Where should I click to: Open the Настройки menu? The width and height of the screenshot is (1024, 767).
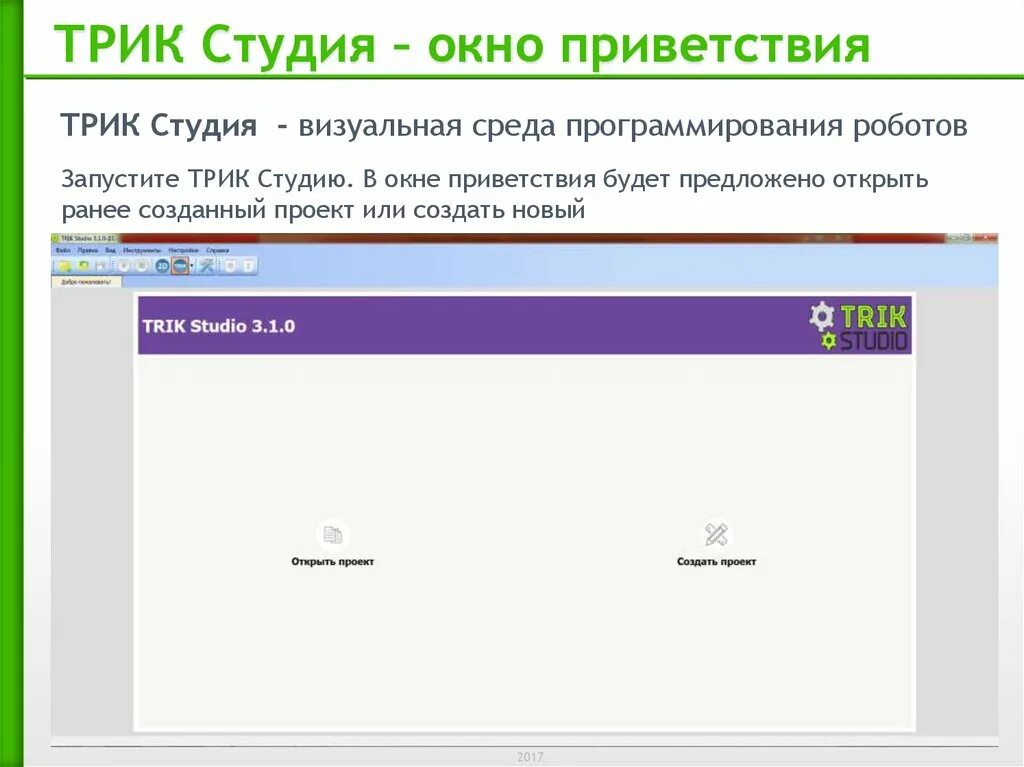coord(184,250)
